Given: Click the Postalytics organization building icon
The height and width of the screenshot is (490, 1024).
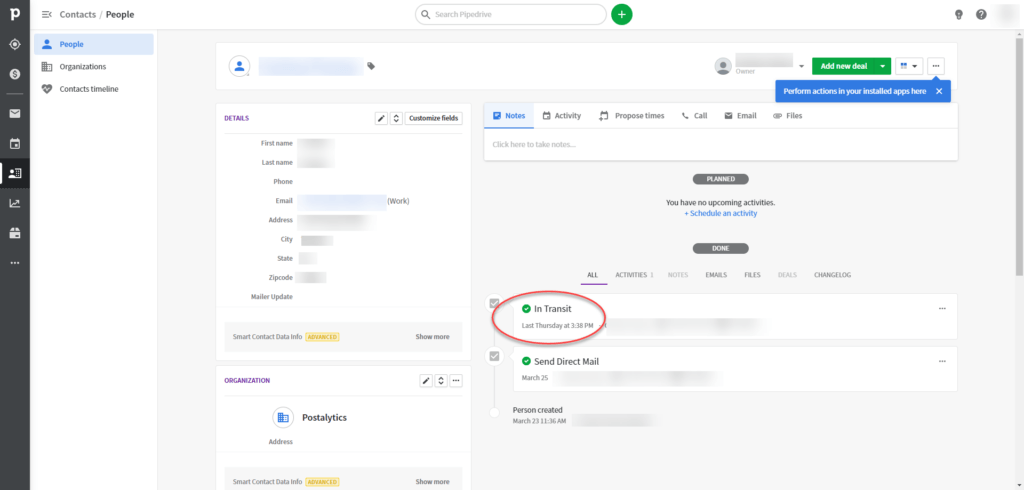Looking at the screenshot, I should 283,417.
